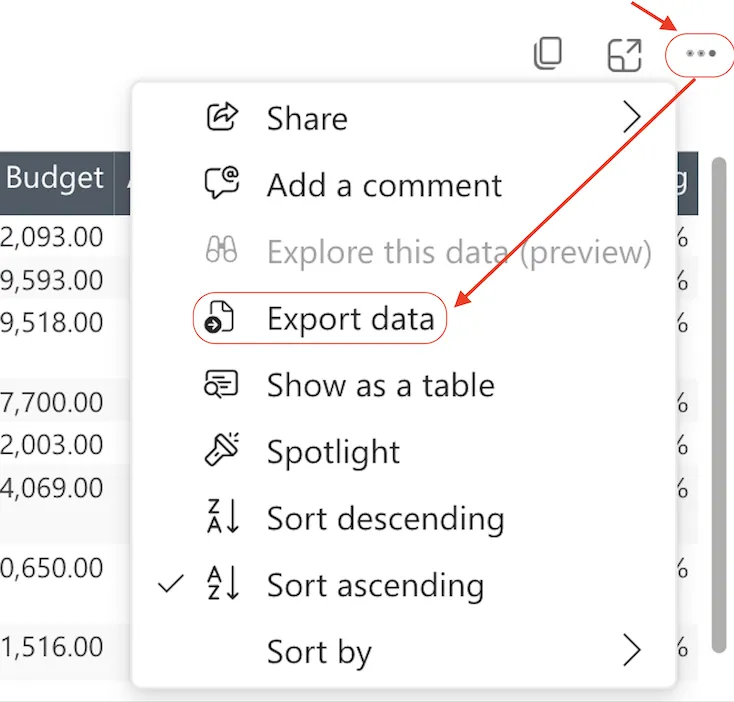Click the Z-A sort descending icon
This screenshot has width=734, height=702.
(x=223, y=516)
